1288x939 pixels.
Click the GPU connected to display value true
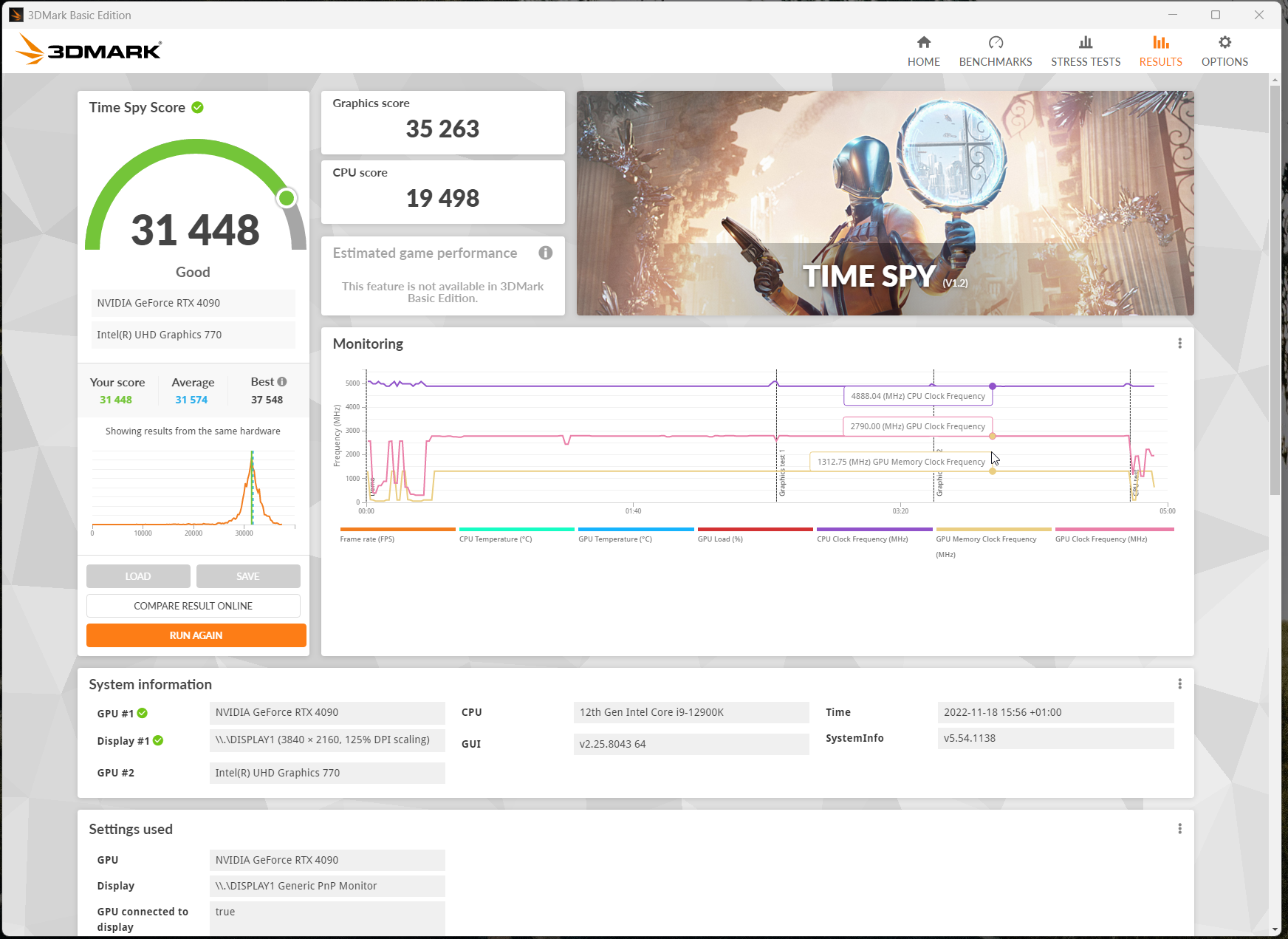pyautogui.click(x=327, y=917)
